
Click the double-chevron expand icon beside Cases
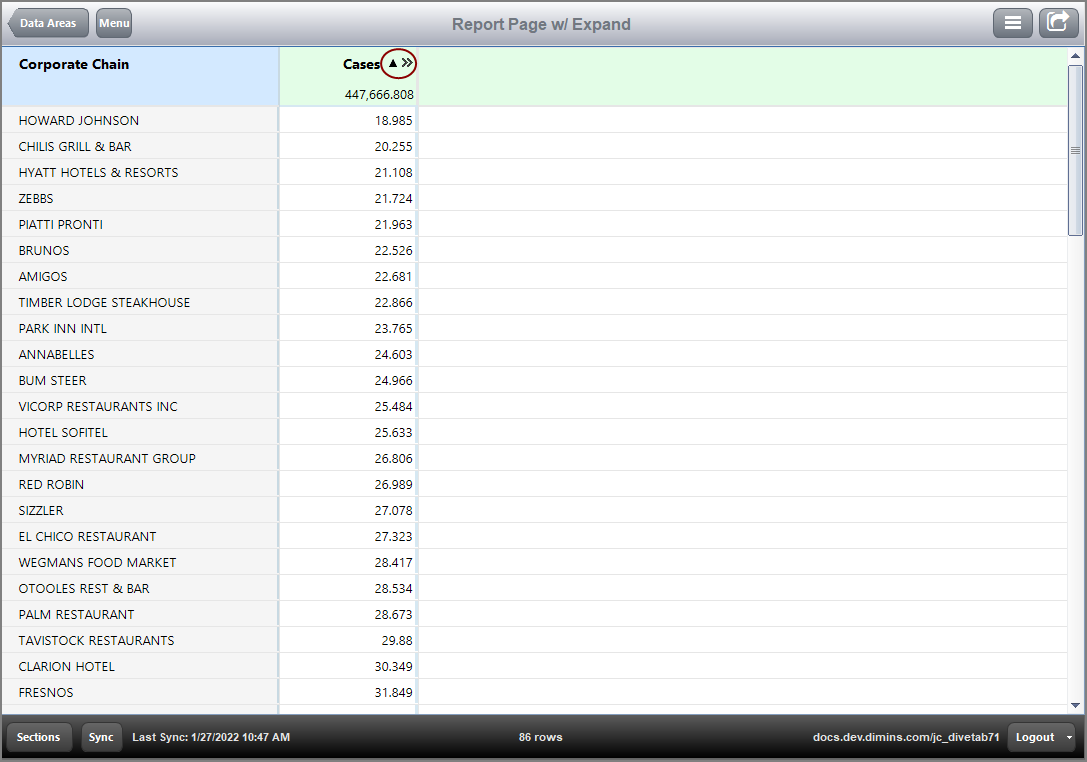406,62
